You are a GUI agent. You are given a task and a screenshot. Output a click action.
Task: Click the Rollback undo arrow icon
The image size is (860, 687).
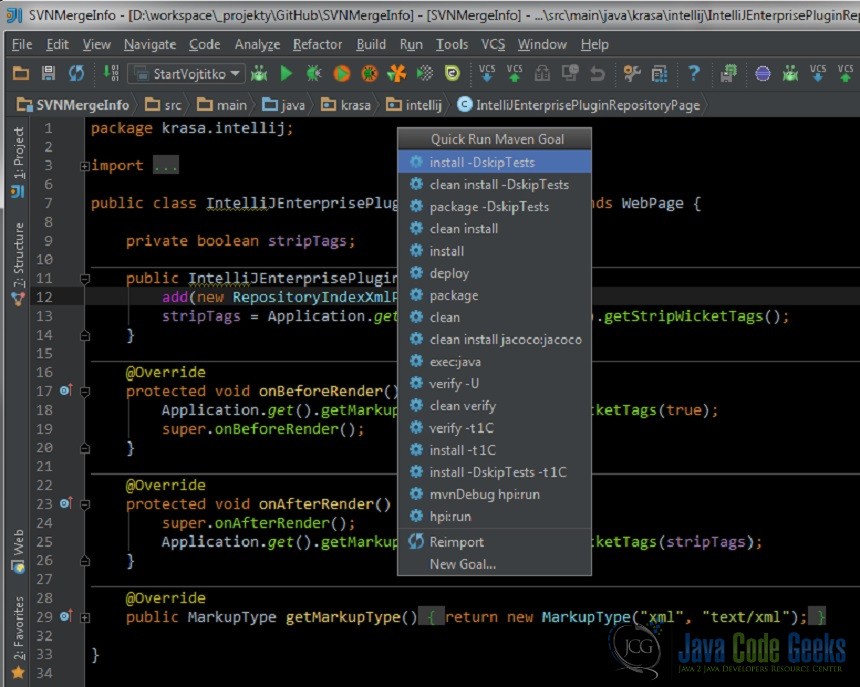tap(597, 73)
